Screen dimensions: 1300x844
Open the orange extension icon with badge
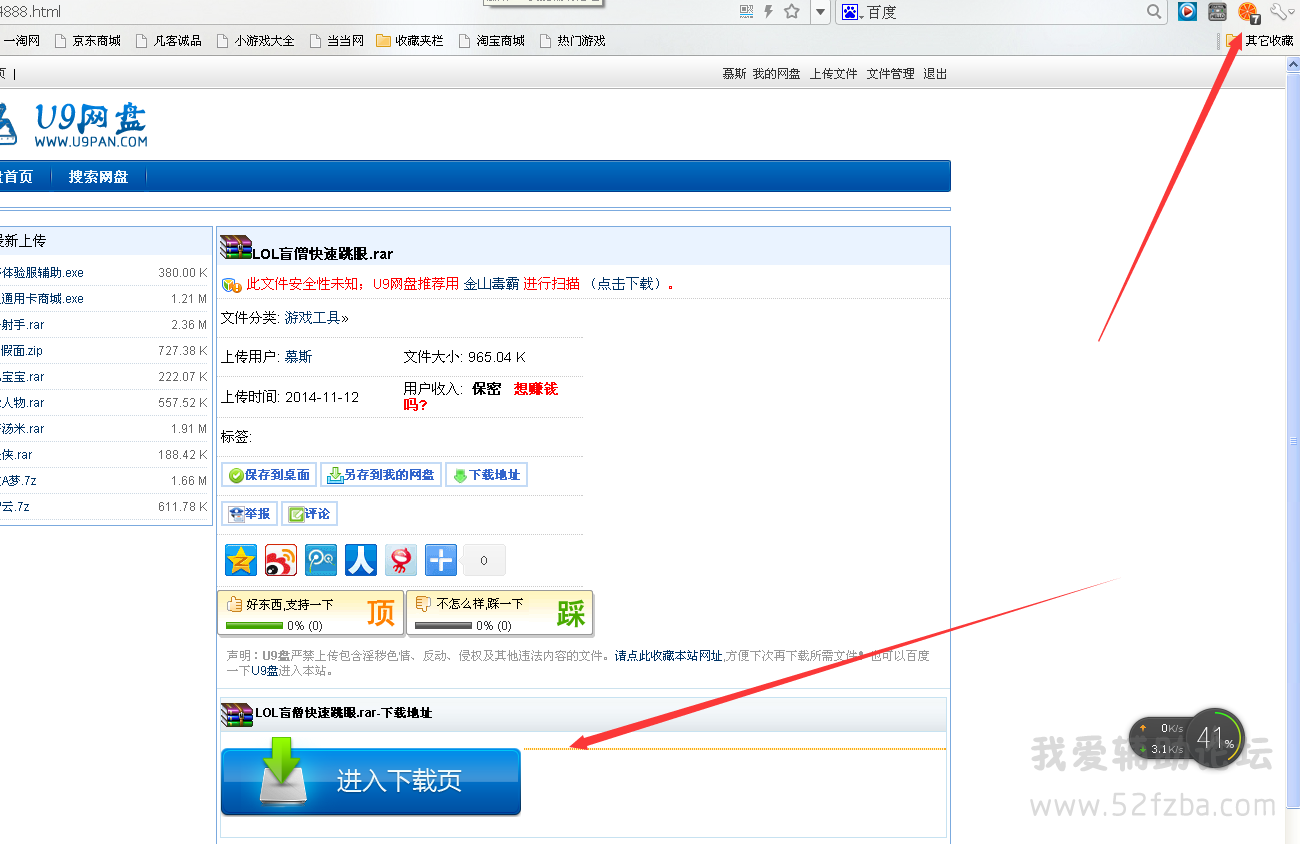click(x=1248, y=12)
